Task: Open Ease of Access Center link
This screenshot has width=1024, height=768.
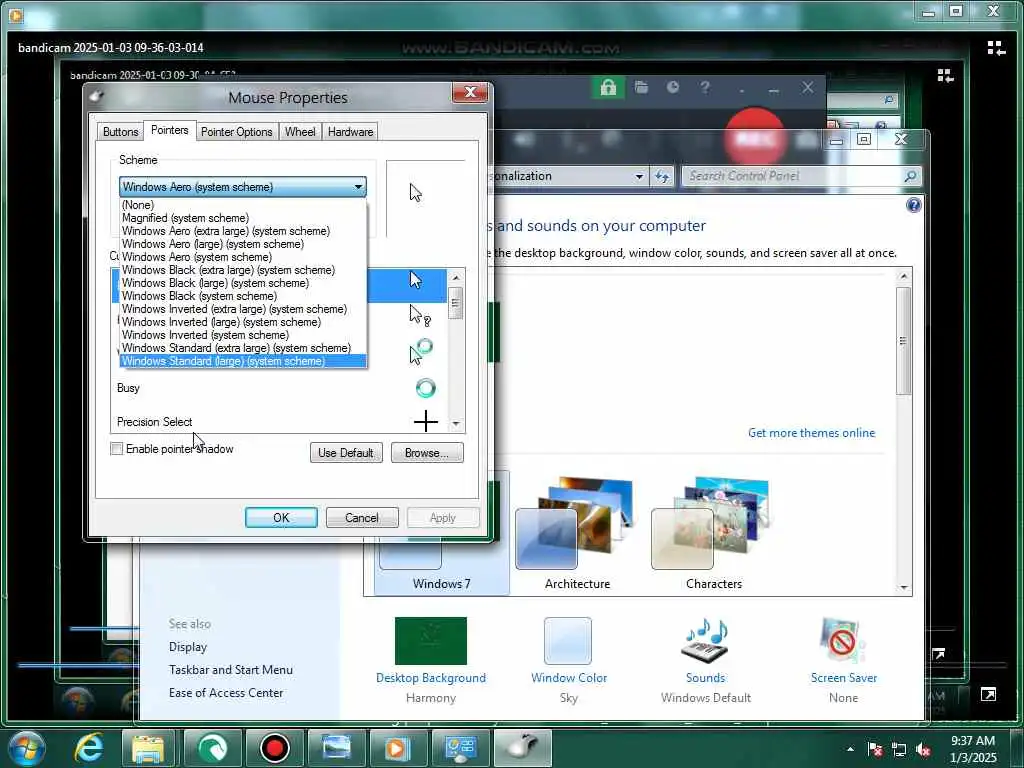Action: coord(226,692)
